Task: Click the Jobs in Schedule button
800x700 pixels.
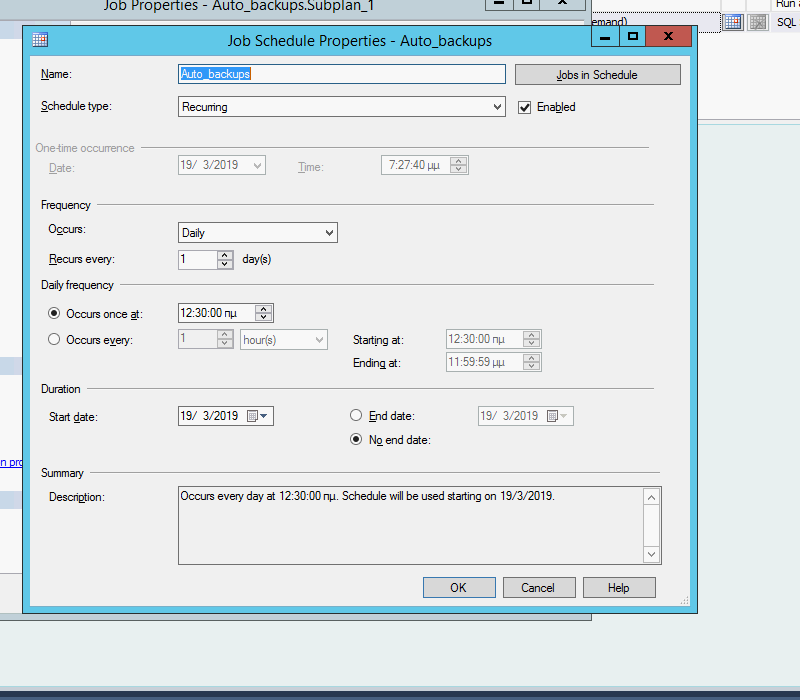Action: [x=597, y=74]
